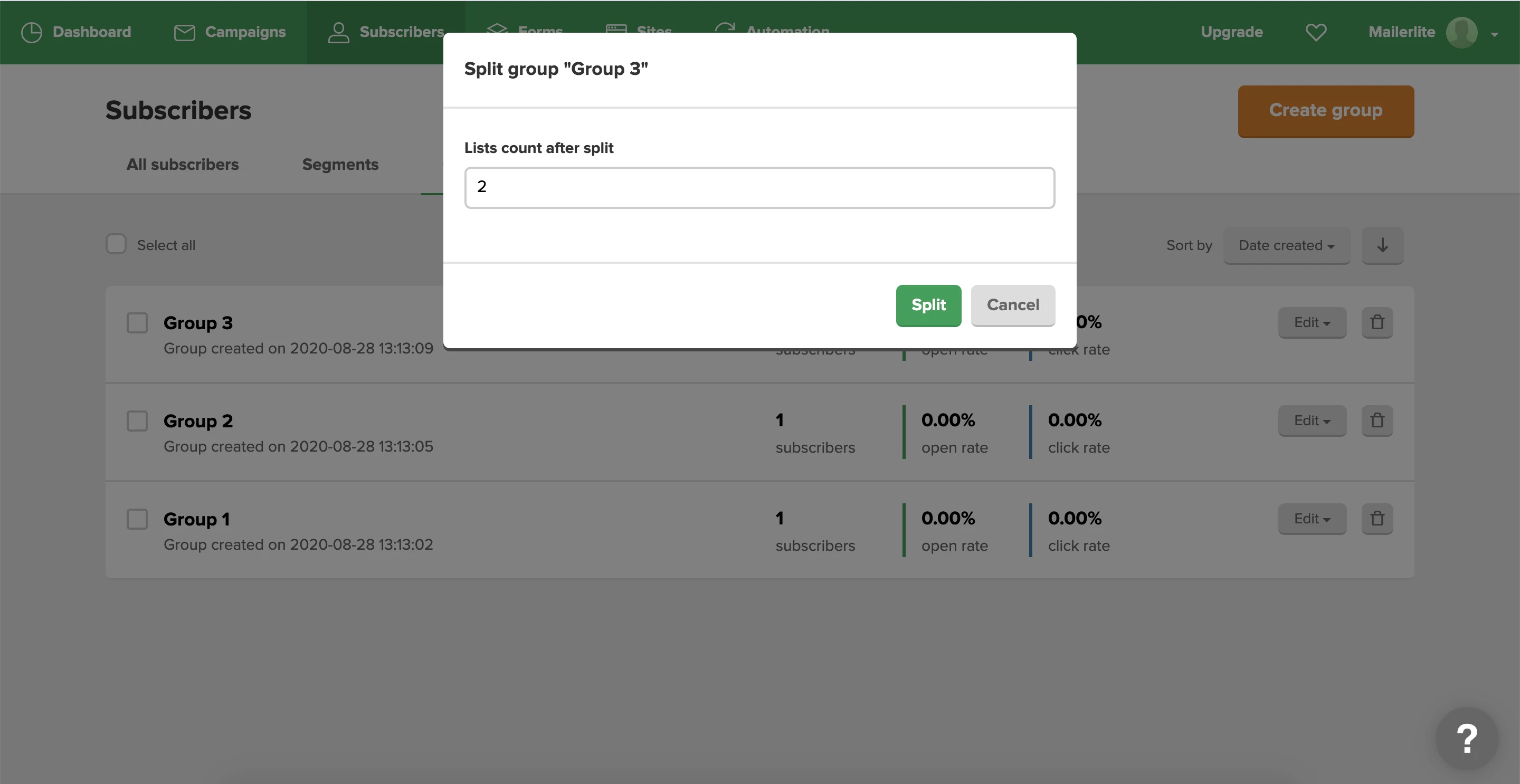
Task: Click the Group 1 trash icon
Action: pyautogui.click(x=1376, y=519)
